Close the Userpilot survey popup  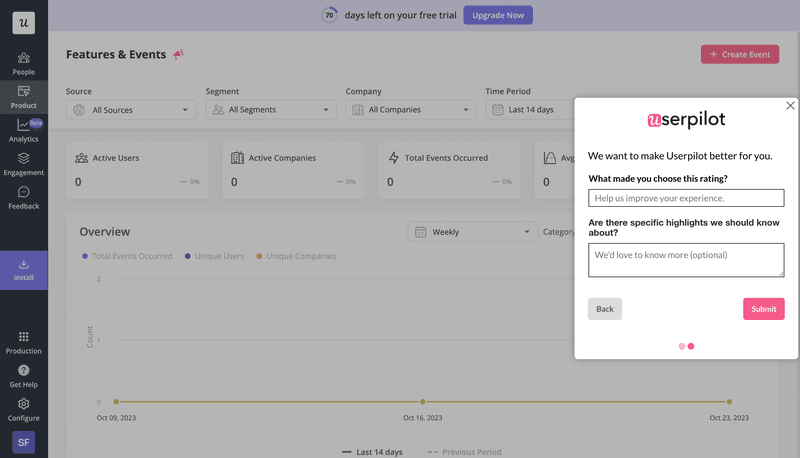(x=790, y=106)
